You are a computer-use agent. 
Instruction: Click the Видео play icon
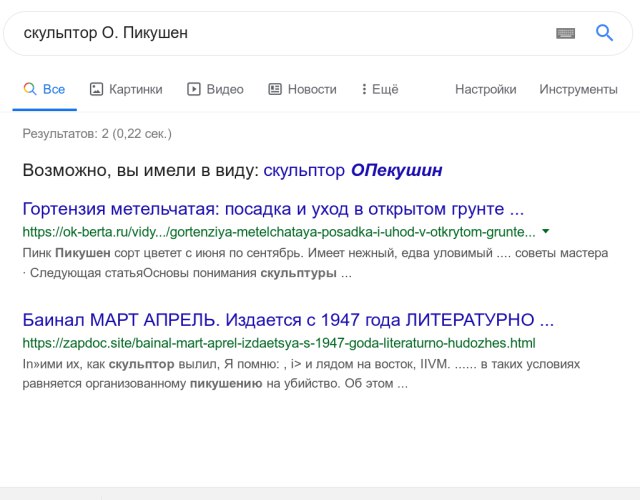point(194,89)
